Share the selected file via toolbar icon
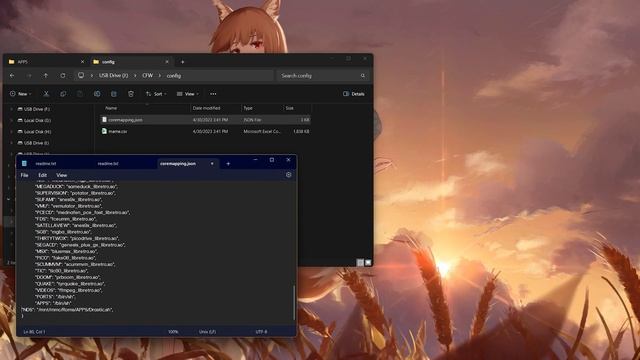The image size is (640, 360). [x=114, y=94]
